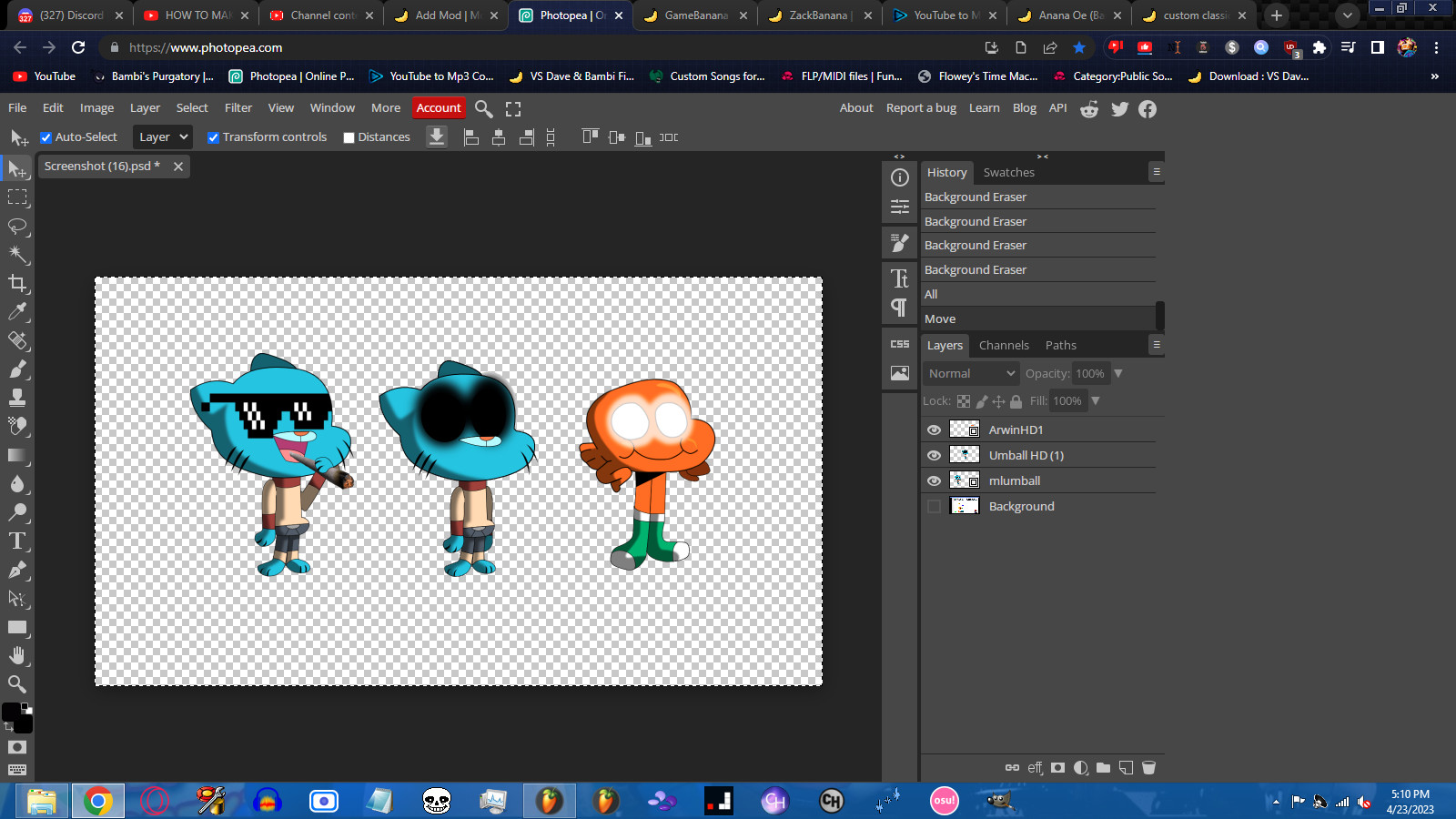
Task: Open the Normal blend mode dropdown
Action: (971, 373)
